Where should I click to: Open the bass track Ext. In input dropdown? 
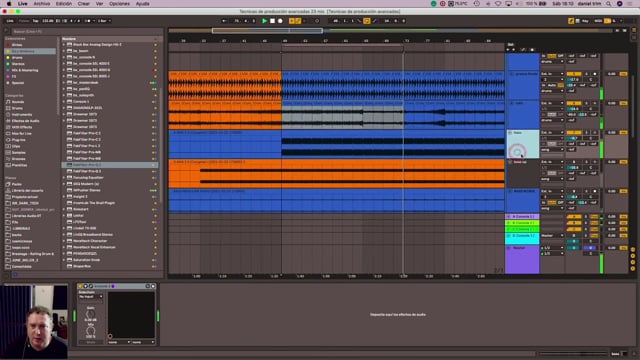[x=552, y=133]
